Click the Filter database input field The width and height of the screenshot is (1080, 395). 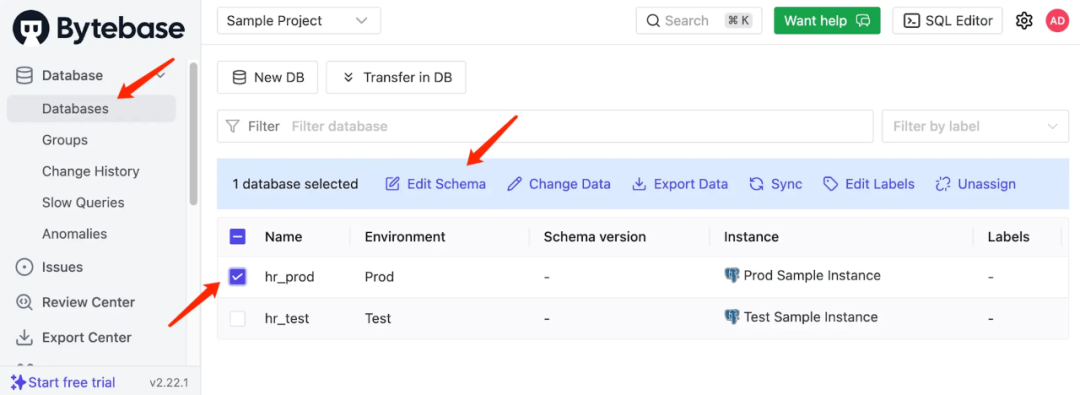(x=579, y=126)
